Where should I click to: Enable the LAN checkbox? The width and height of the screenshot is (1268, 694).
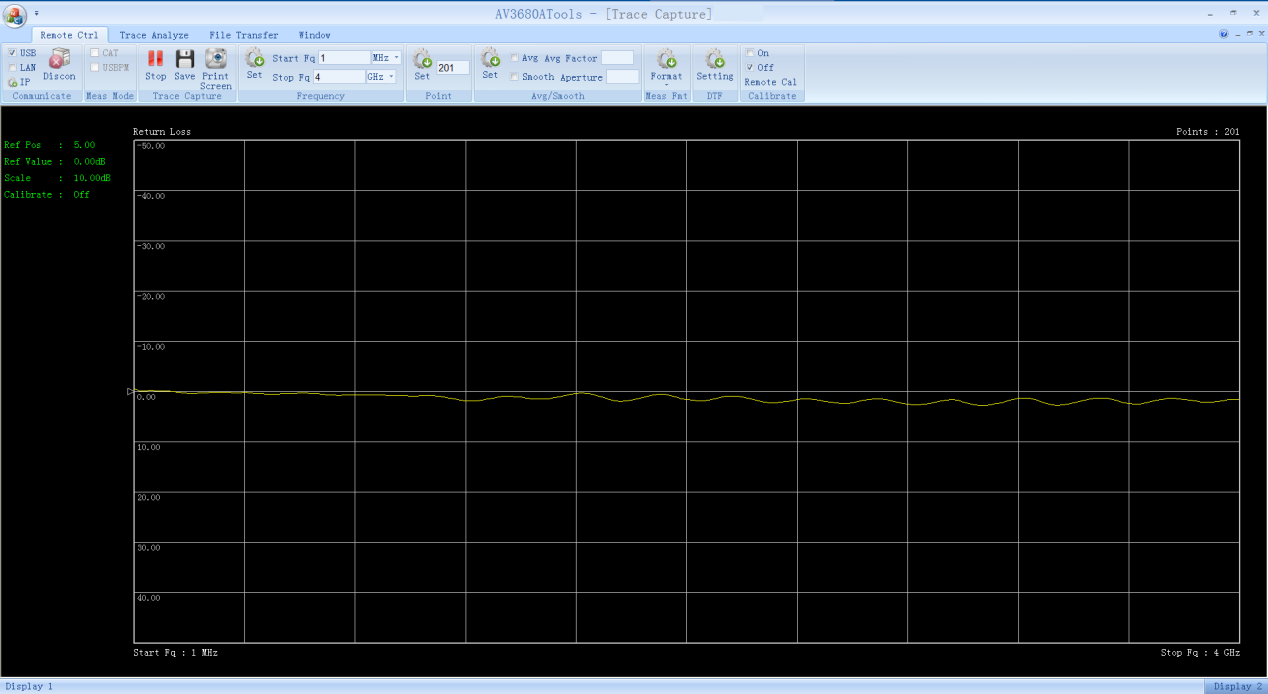[12, 68]
